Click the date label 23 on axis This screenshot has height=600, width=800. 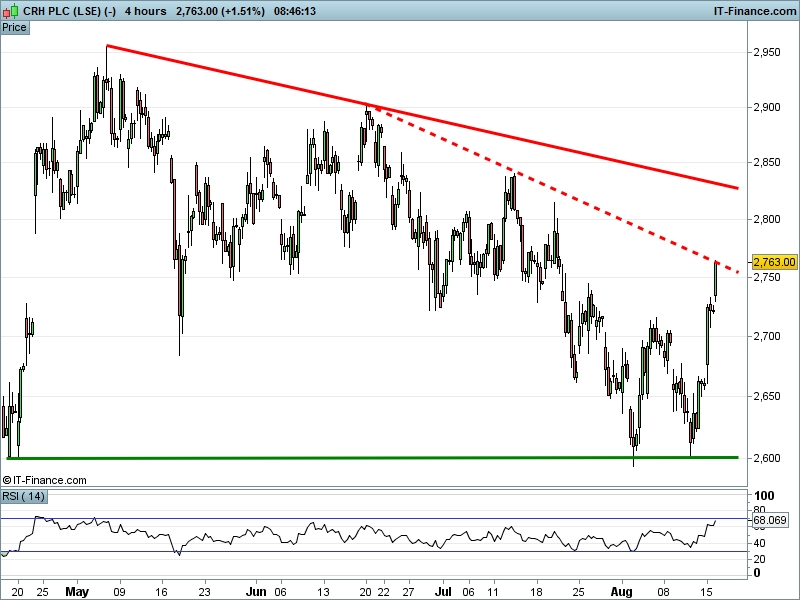[x=205, y=592]
